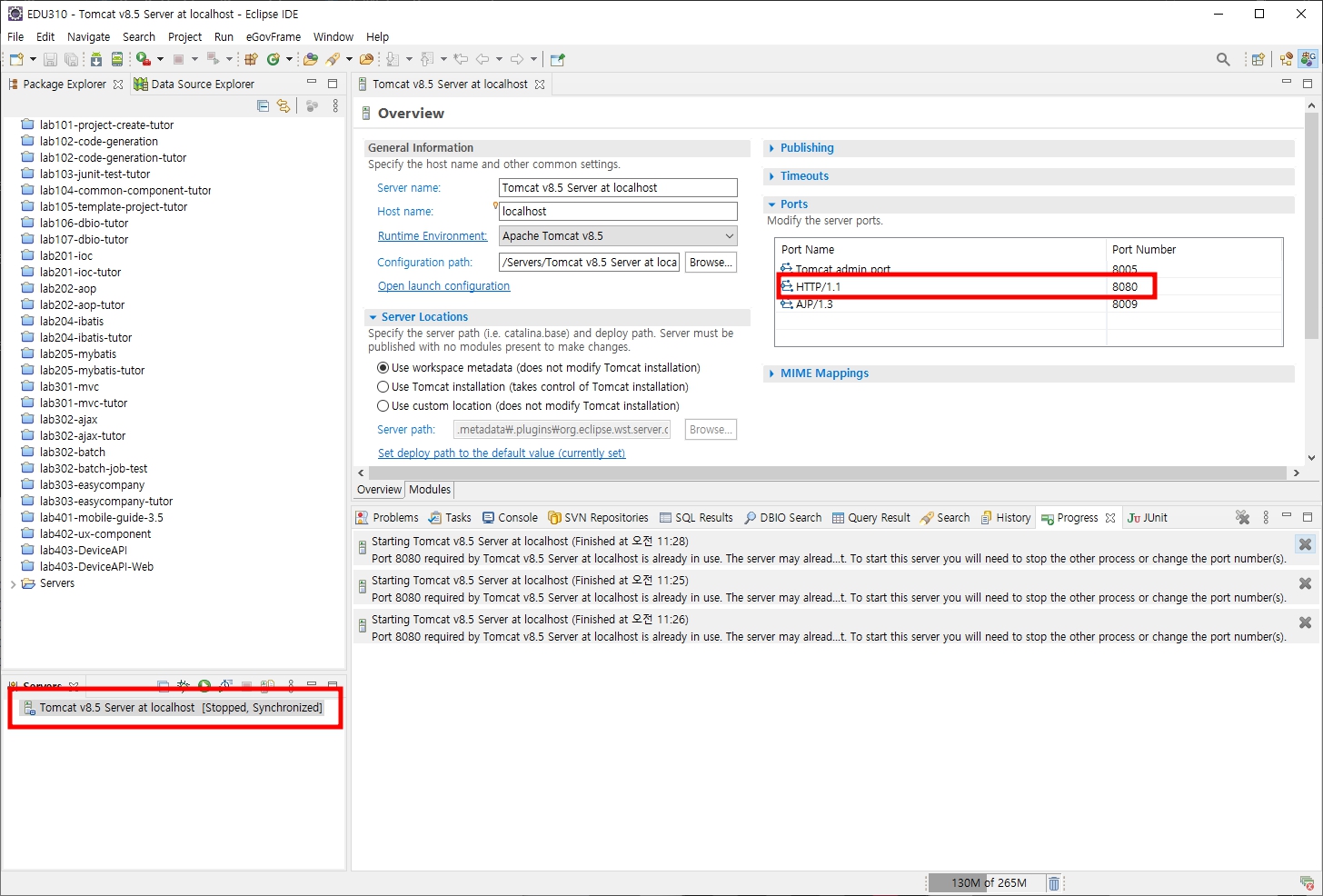Open the New wizard dropdown arrow
1323x896 pixels.
click(33, 59)
